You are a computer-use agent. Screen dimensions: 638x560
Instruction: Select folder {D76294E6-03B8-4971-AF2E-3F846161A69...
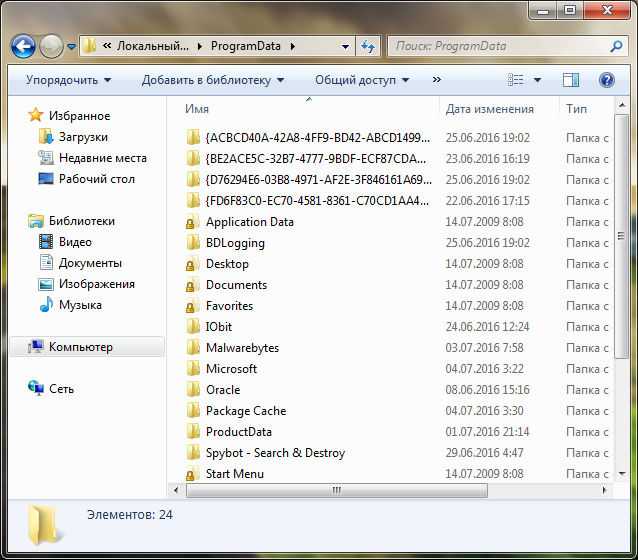(319, 180)
